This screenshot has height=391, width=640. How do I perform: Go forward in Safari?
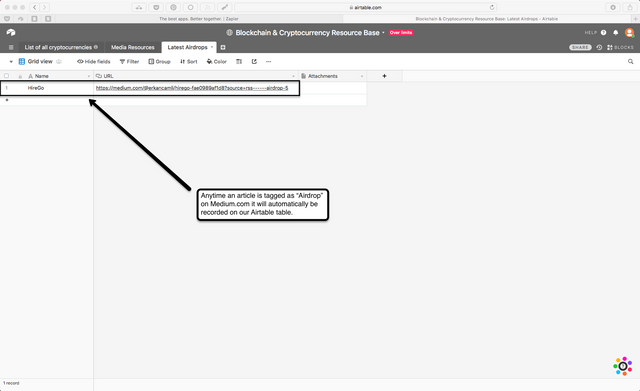pos(44,7)
